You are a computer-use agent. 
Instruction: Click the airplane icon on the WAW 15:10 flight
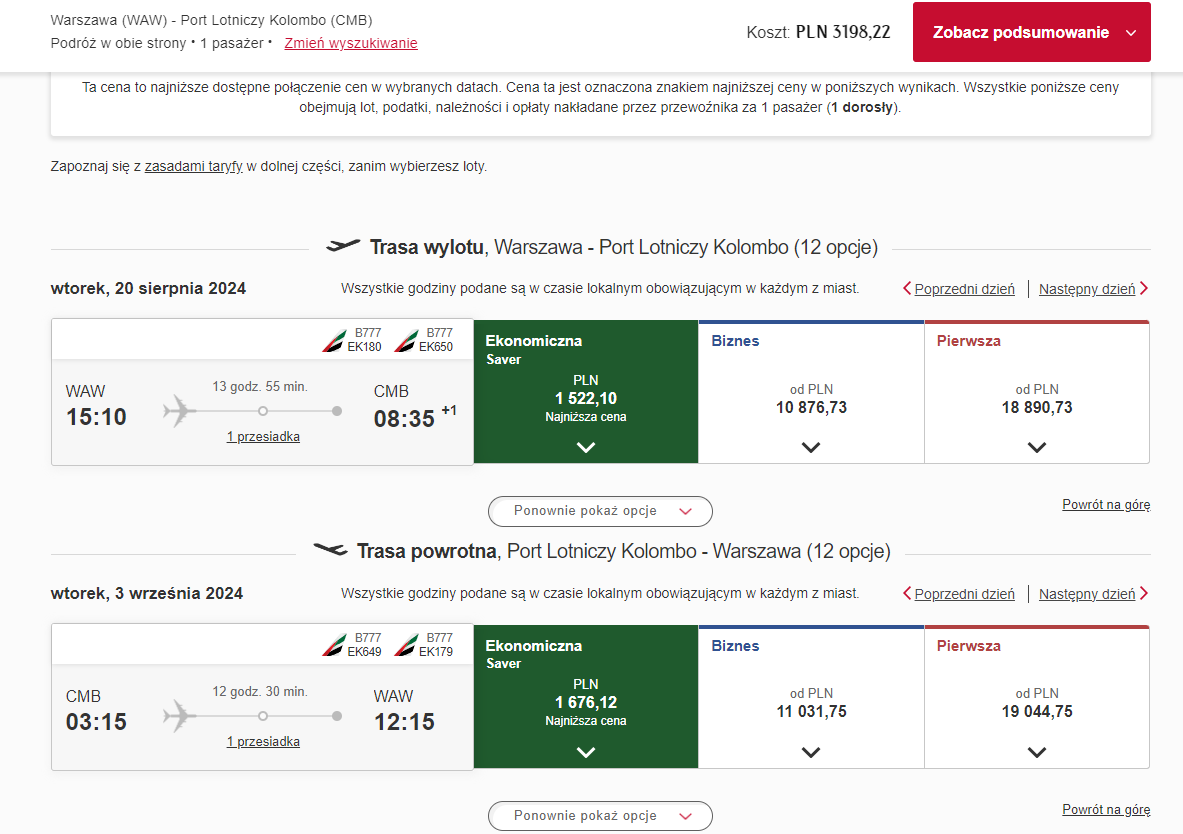(x=180, y=411)
